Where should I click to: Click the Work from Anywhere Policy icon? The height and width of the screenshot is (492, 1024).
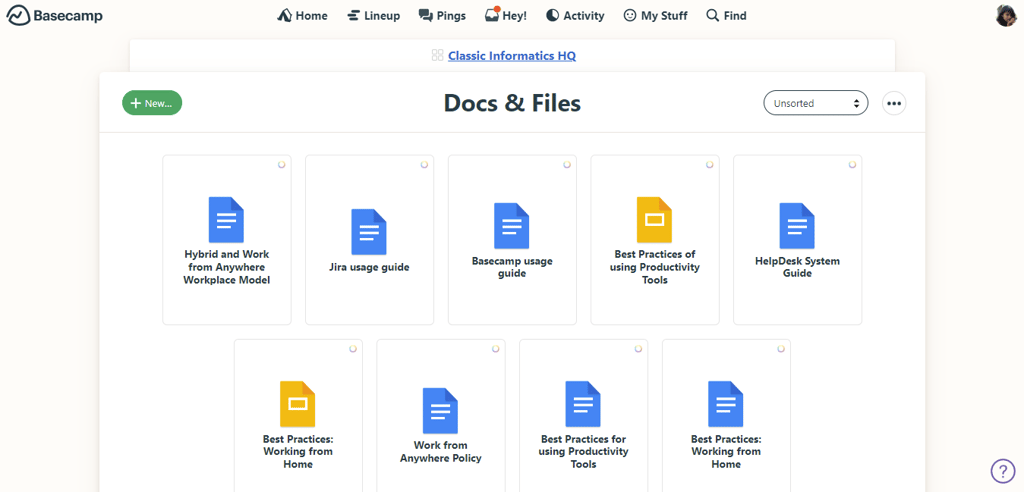pyautogui.click(x=440, y=410)
